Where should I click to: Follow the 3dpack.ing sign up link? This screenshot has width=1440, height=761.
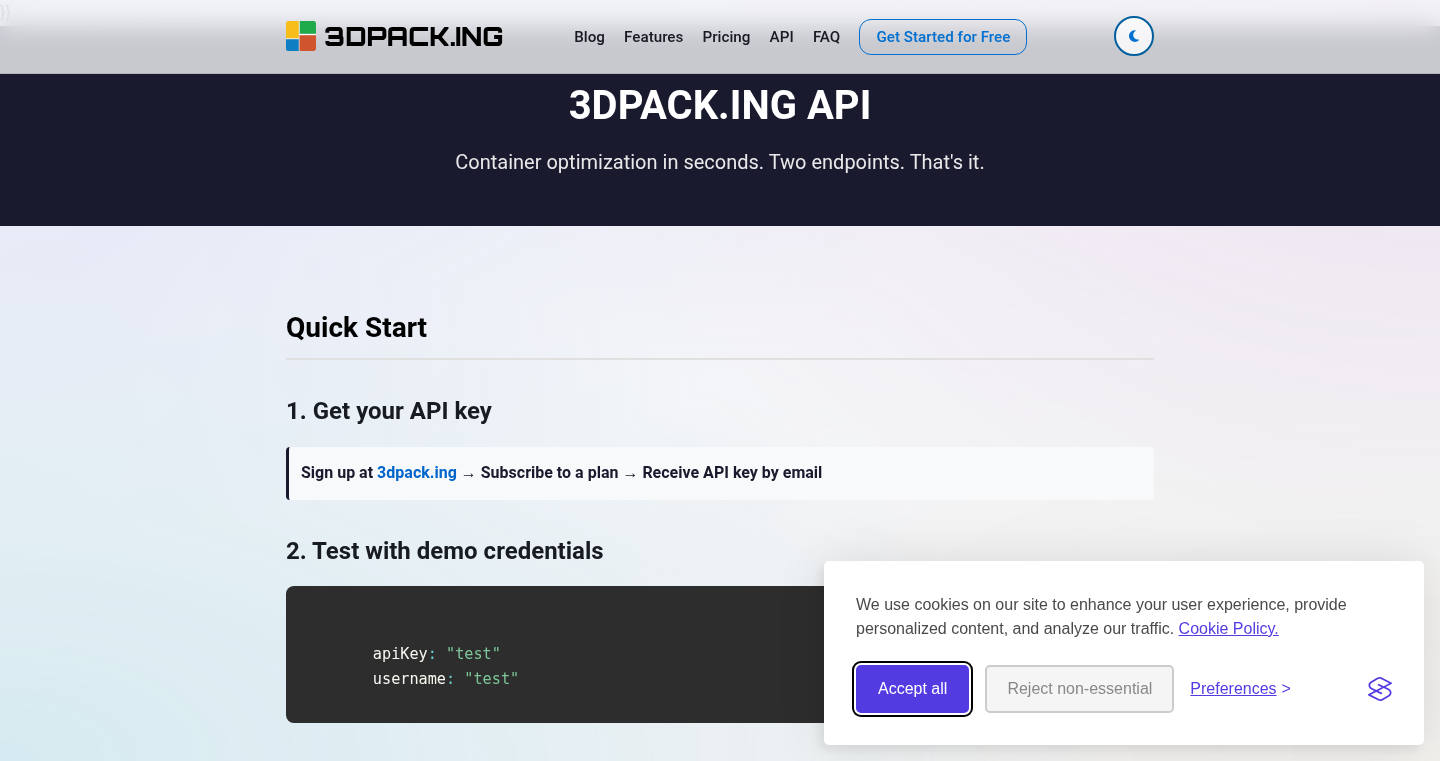[x=417, y=472]
